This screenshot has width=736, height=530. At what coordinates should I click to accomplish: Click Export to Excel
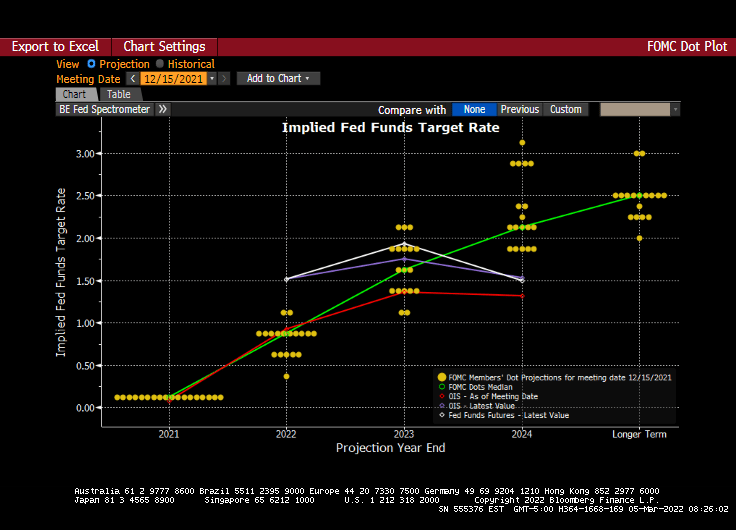[x=55, y=47]
